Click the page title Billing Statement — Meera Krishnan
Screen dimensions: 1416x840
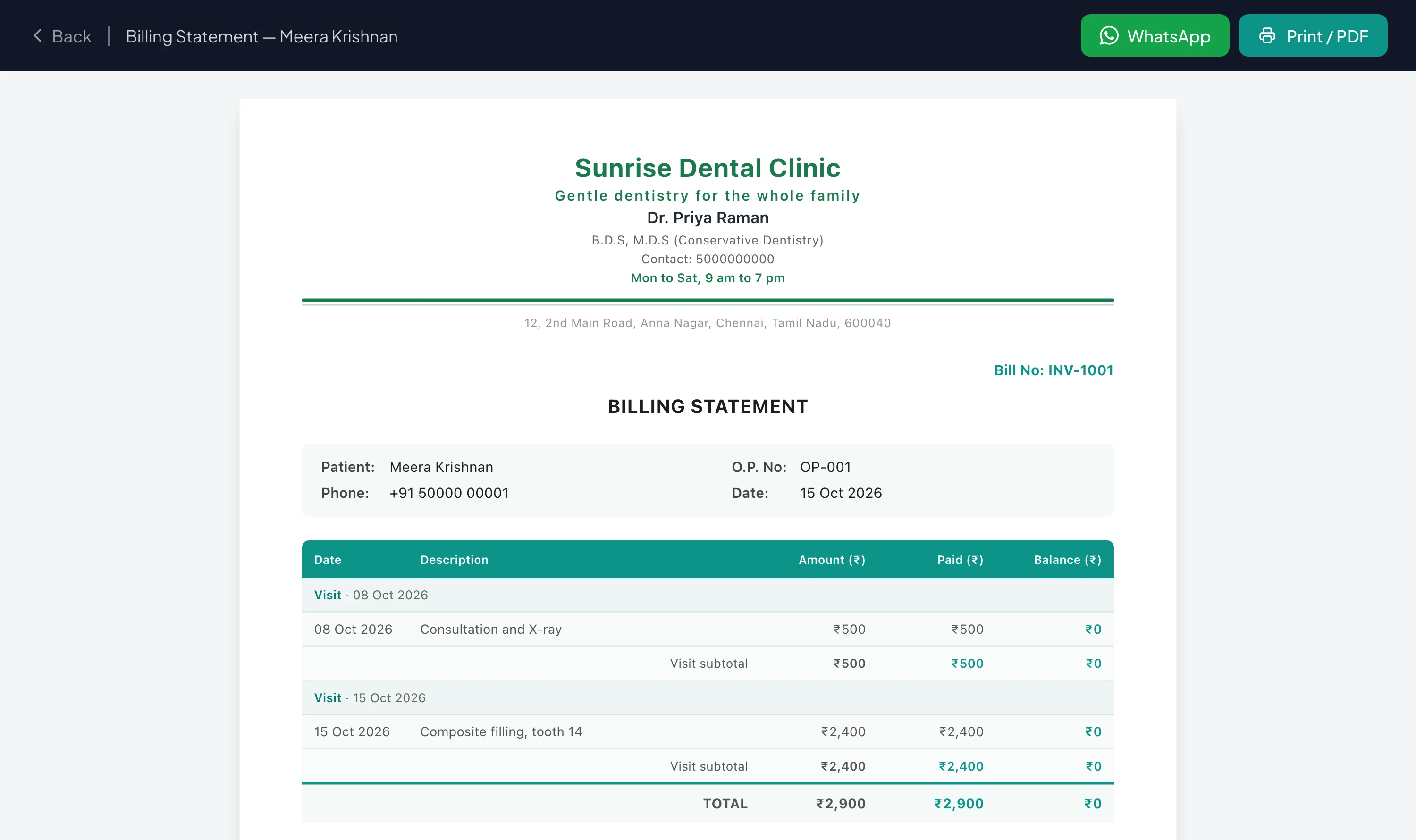[261, 37]
